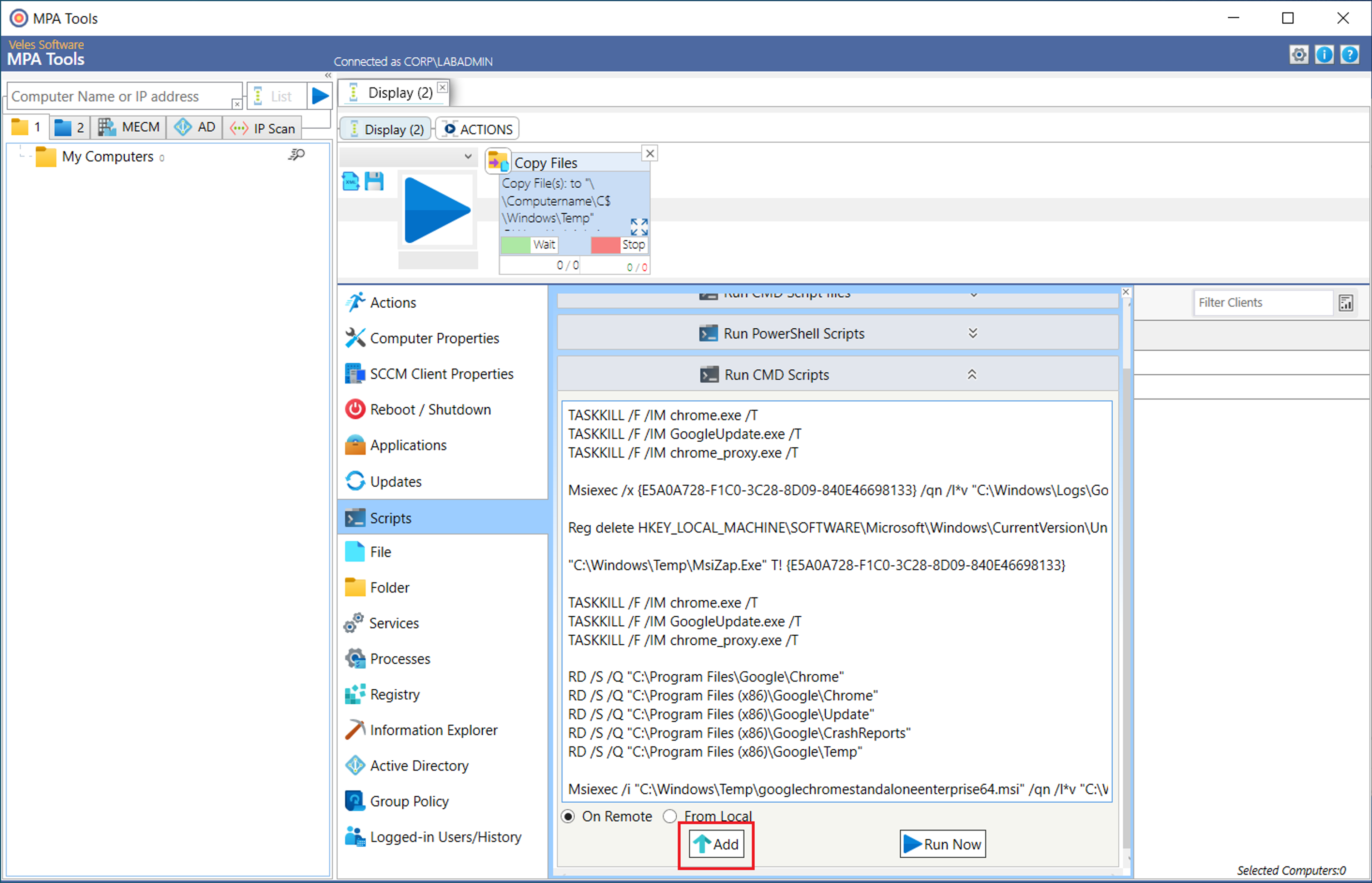This screenshot has width=1372, height=883.
Task: Click the Copy Files action icon
Action: pos(498,162)
